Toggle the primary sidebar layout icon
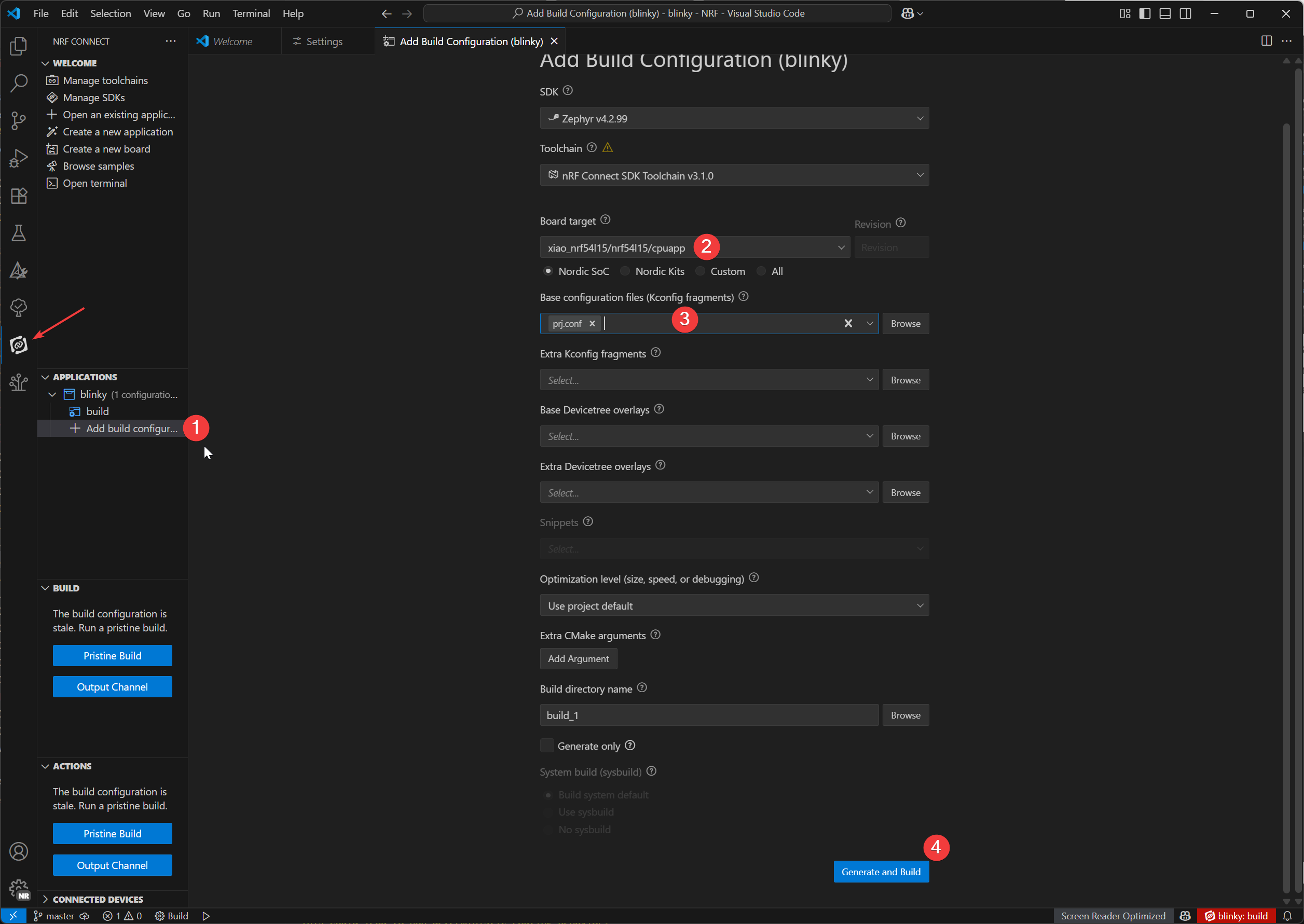Screen dimensions: 1304x924 click(x=1145, y=13)
